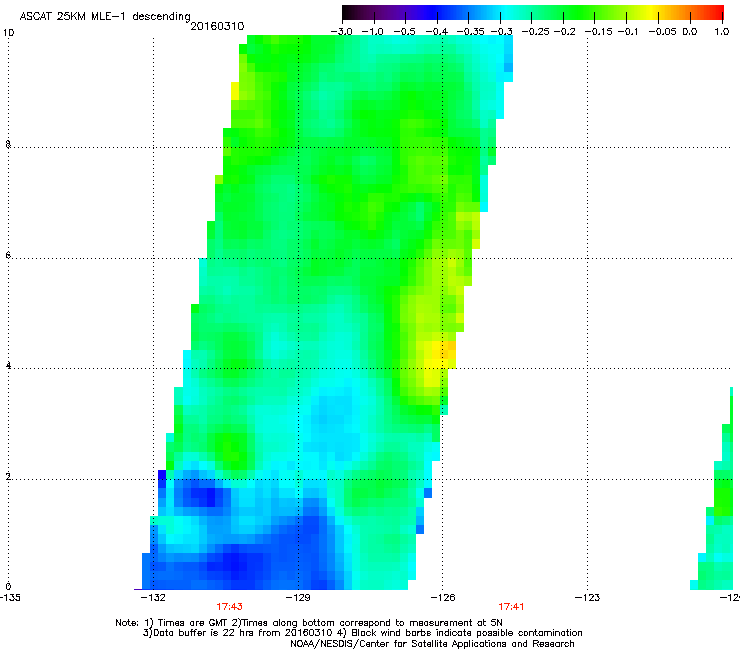Click the red time stamp 17:41
Image resolution: width=740 pixels, height=650 pixels.
(x=511, y=607)
